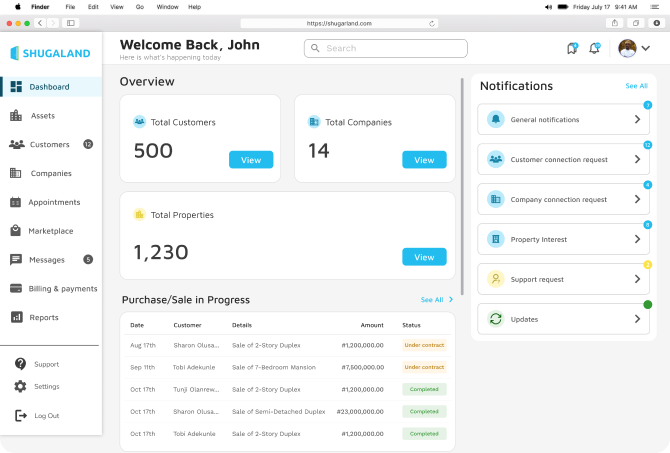Open the Dashboard sidebar item
Image resolution: width=670 pixels, height=453 pixels.
coord(51,87)
